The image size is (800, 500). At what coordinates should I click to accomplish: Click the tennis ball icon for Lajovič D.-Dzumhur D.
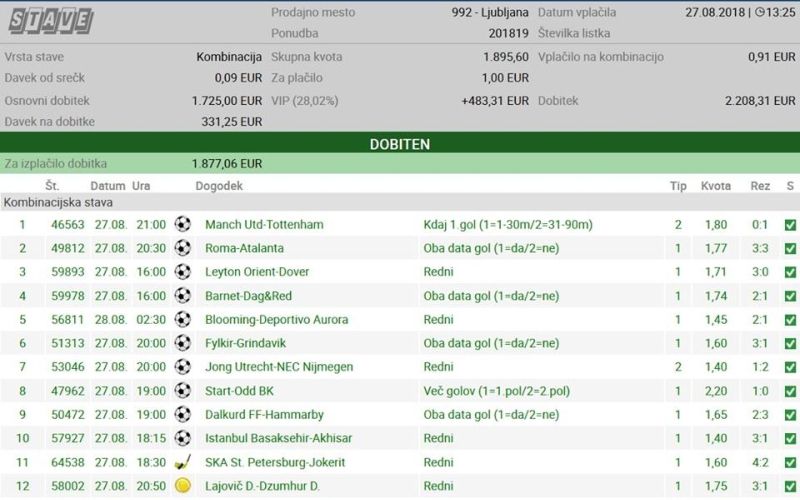coord(182,486)
